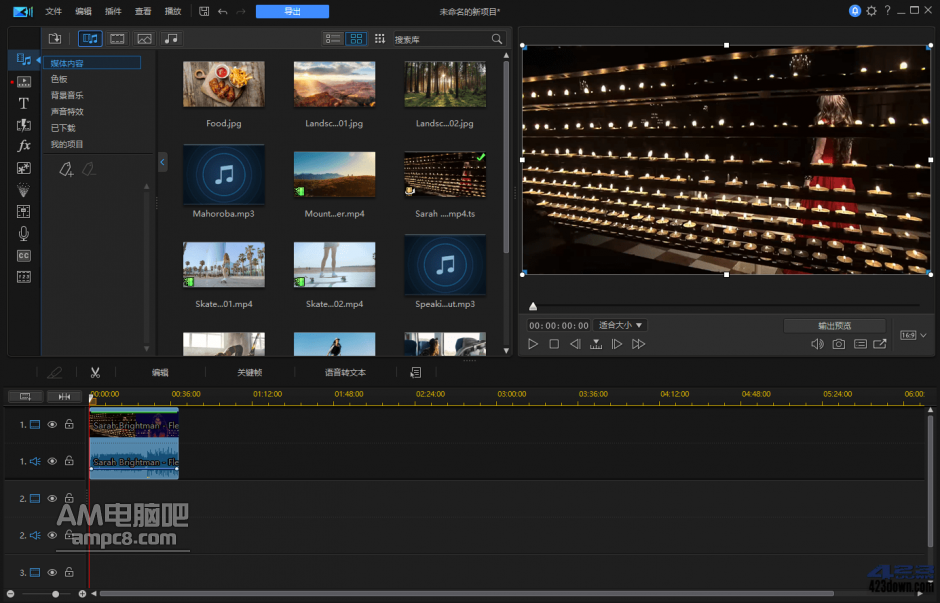This screenshot has width=940, height=603.
Task: Open the 查看 menu
Action: click(x=143, y=11)
